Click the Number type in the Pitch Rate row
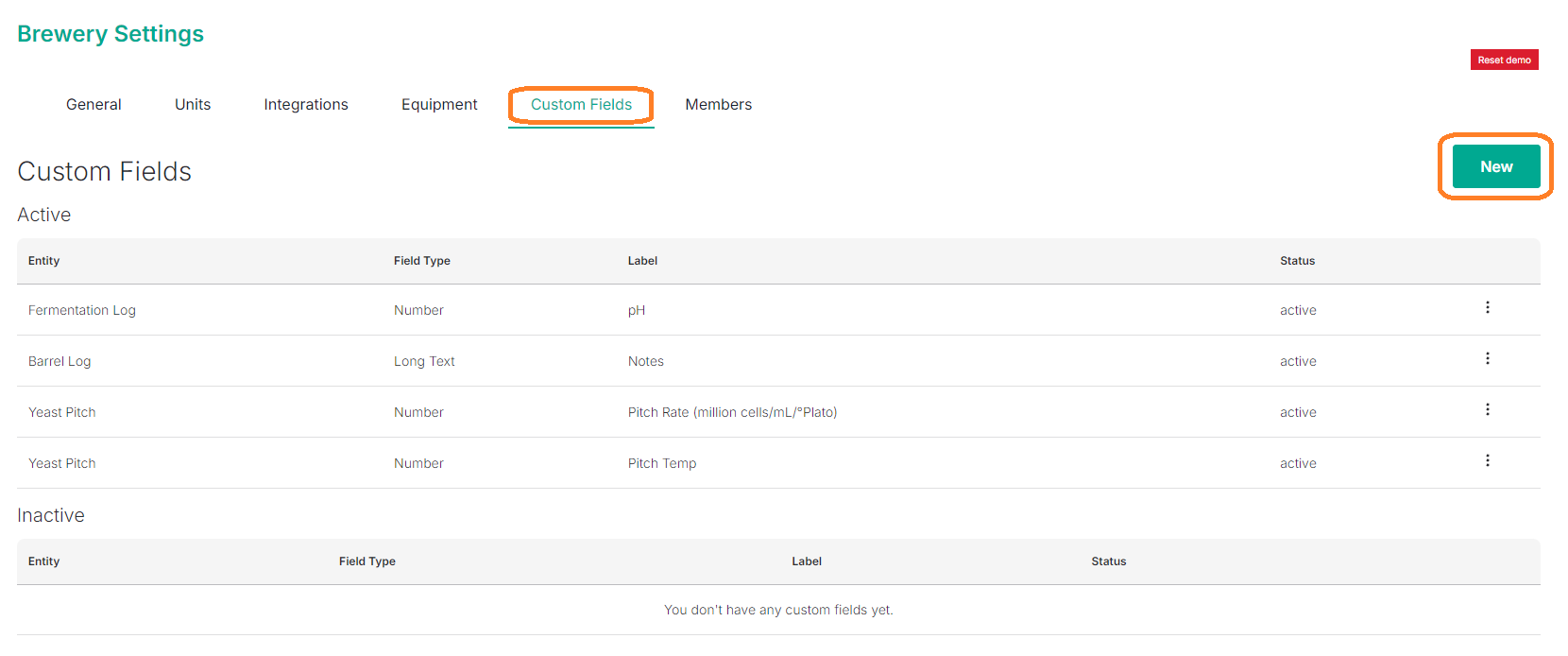 [x=418, y=412]
